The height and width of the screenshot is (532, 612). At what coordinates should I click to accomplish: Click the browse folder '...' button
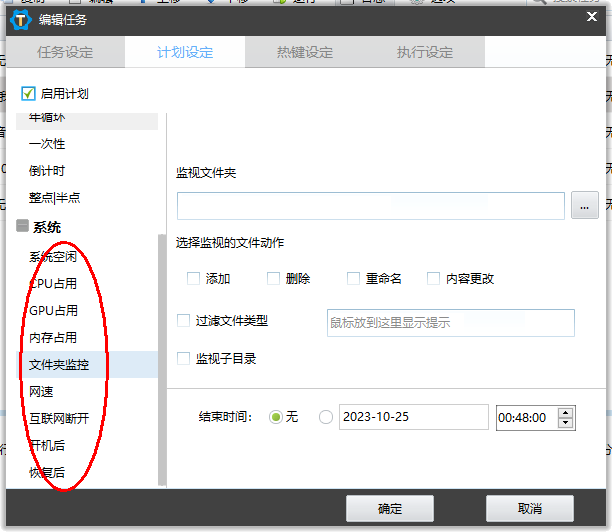584,205
